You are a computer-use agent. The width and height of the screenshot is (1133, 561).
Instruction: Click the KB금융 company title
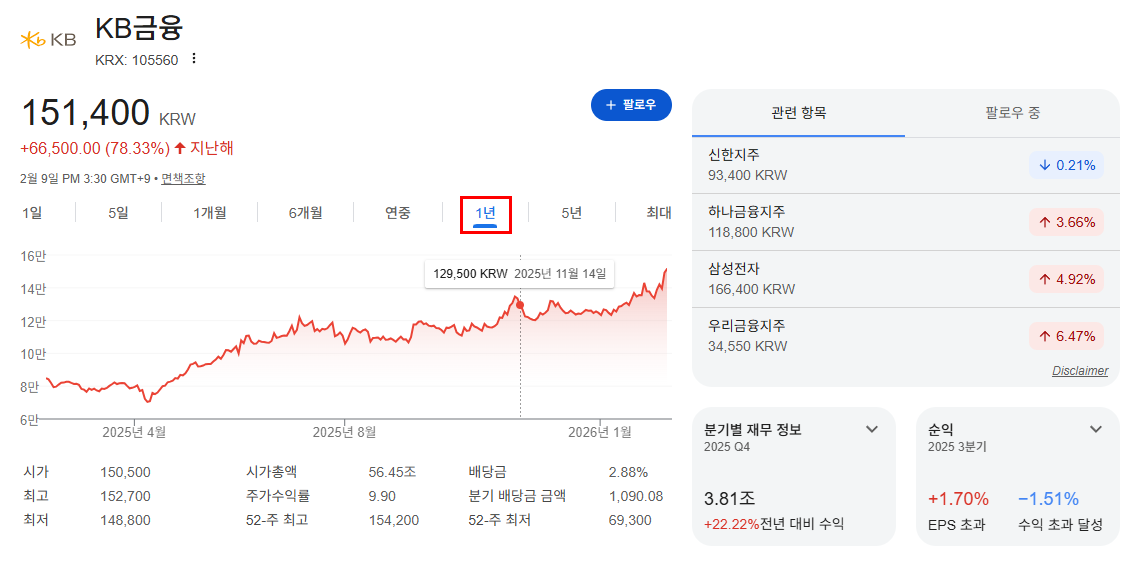pyautogui.click(x=139, y=29)
